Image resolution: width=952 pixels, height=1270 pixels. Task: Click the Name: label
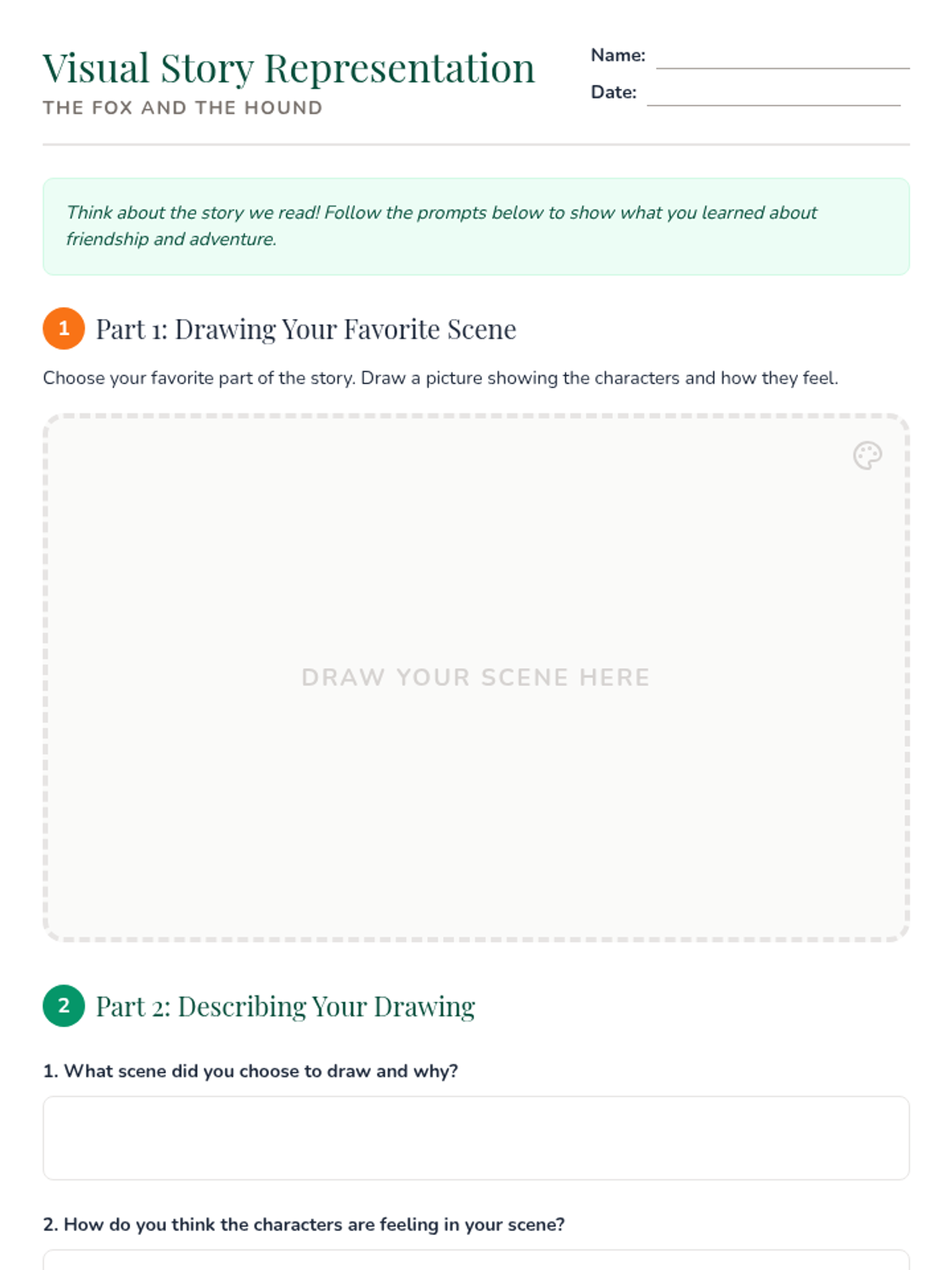(x=618, y=56)
